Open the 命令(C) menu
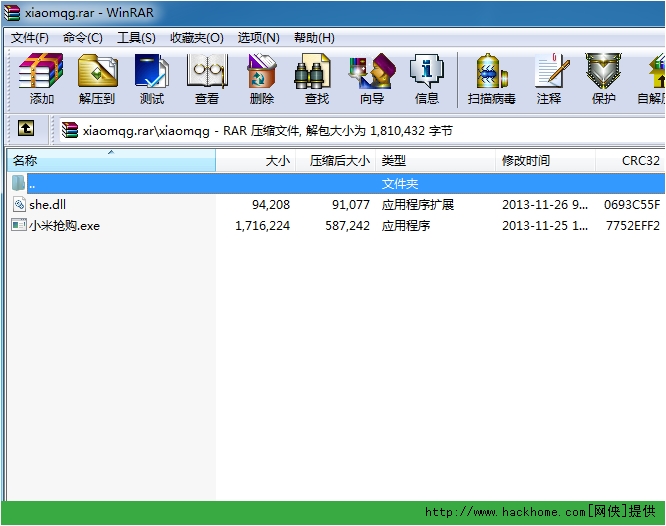 coord(83,38)
